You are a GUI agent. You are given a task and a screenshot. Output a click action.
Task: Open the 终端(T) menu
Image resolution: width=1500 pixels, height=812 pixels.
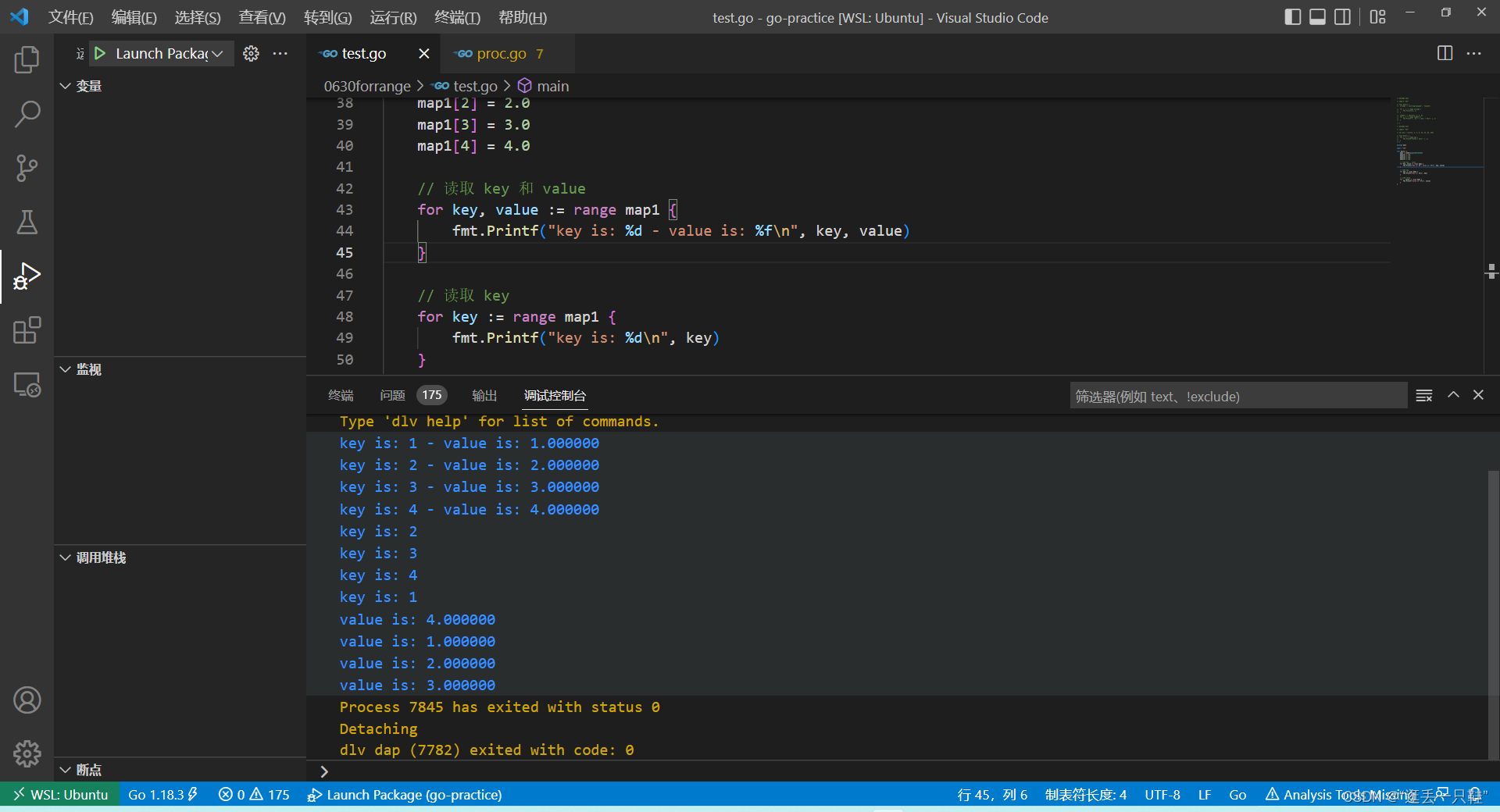click(x=458, y=17)
